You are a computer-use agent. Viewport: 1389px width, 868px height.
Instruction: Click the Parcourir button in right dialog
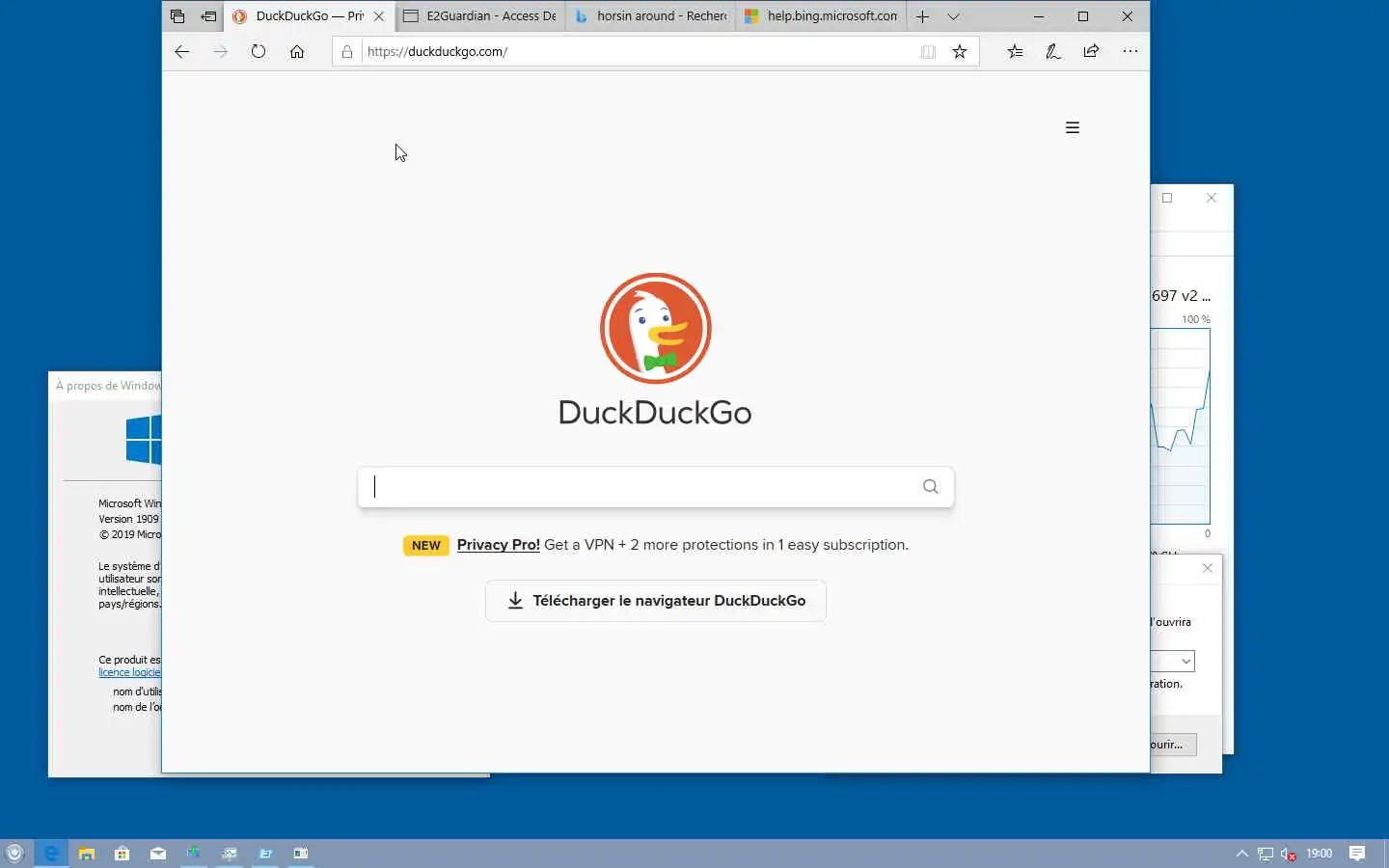click(x=1173, y=745)
